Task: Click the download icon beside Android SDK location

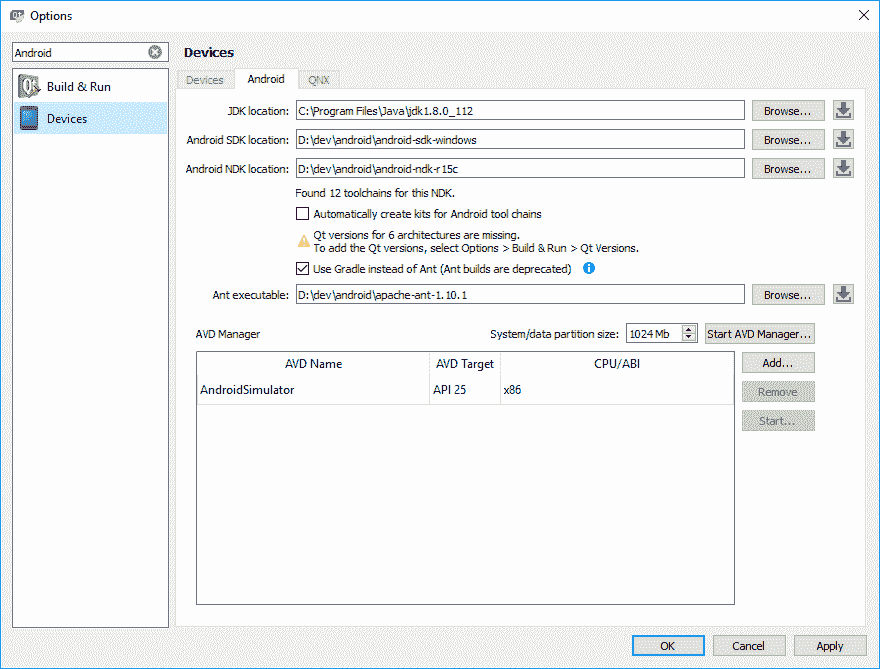Action: click(x=843, y=140)
